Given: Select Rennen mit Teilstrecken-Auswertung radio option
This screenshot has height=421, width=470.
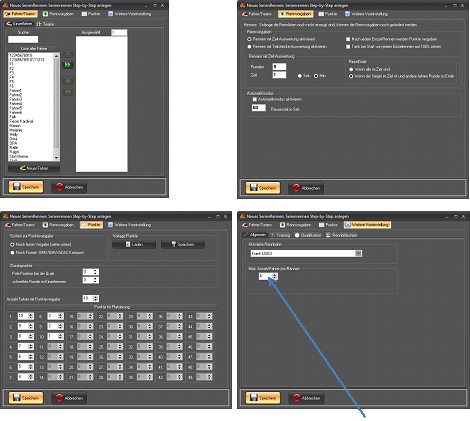Looking at the screenshot, I should (x=249, y=47).
